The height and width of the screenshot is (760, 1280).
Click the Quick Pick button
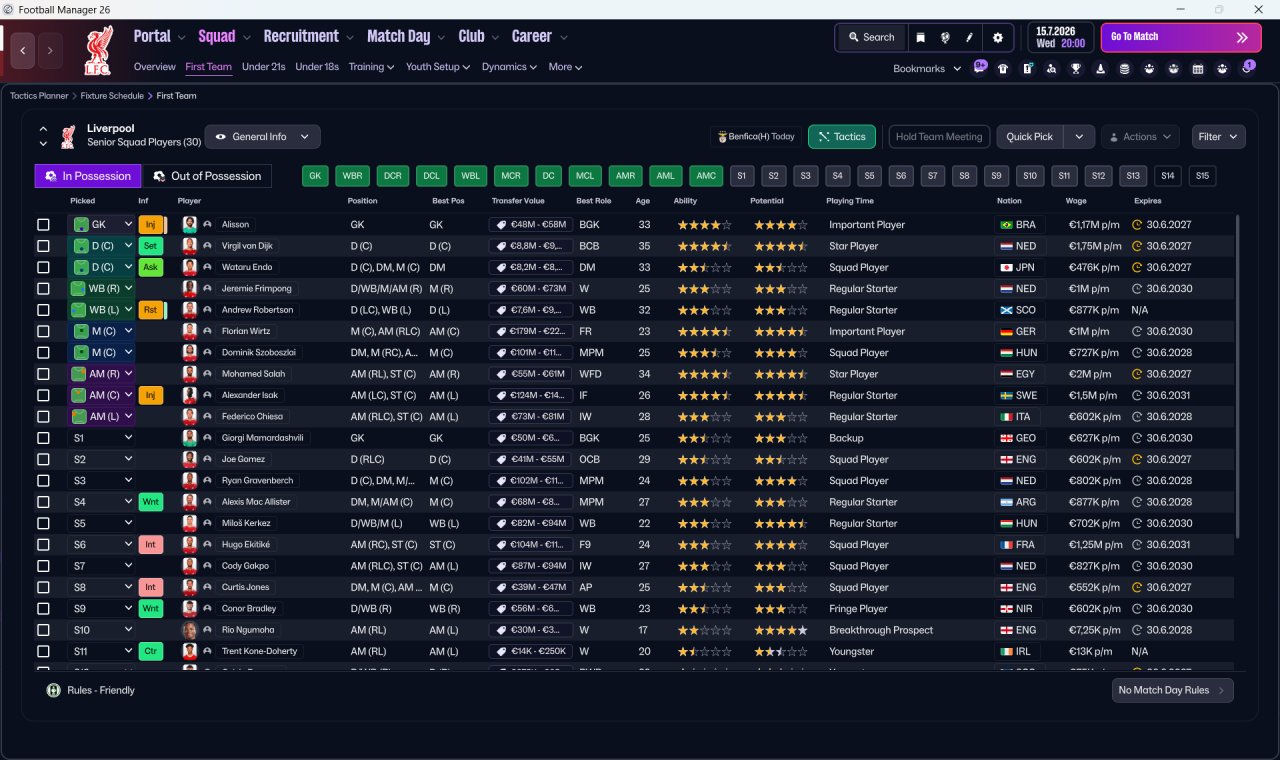tap(1030, 137)
